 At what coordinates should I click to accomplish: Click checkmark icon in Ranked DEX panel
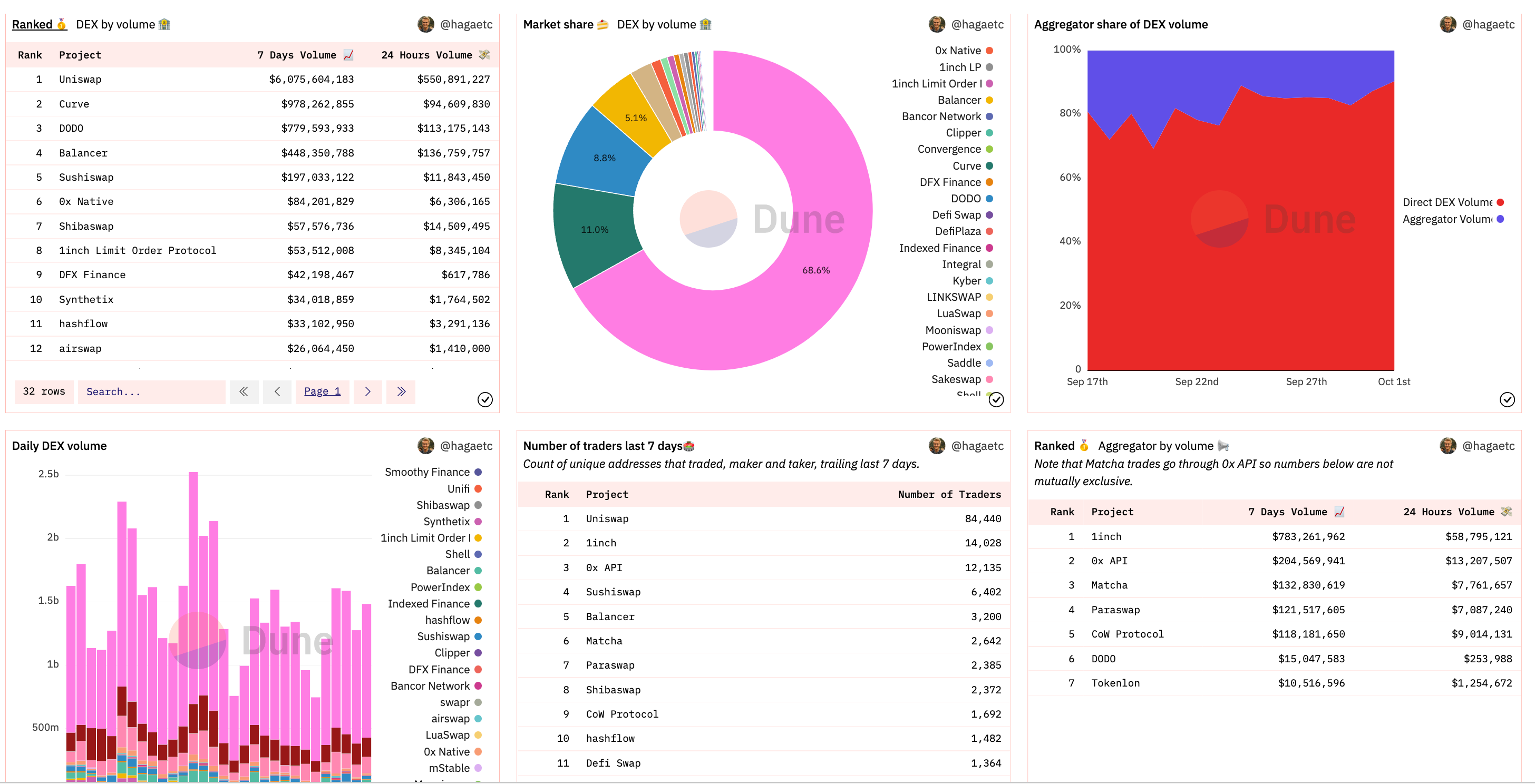click(x=485, y=400)
